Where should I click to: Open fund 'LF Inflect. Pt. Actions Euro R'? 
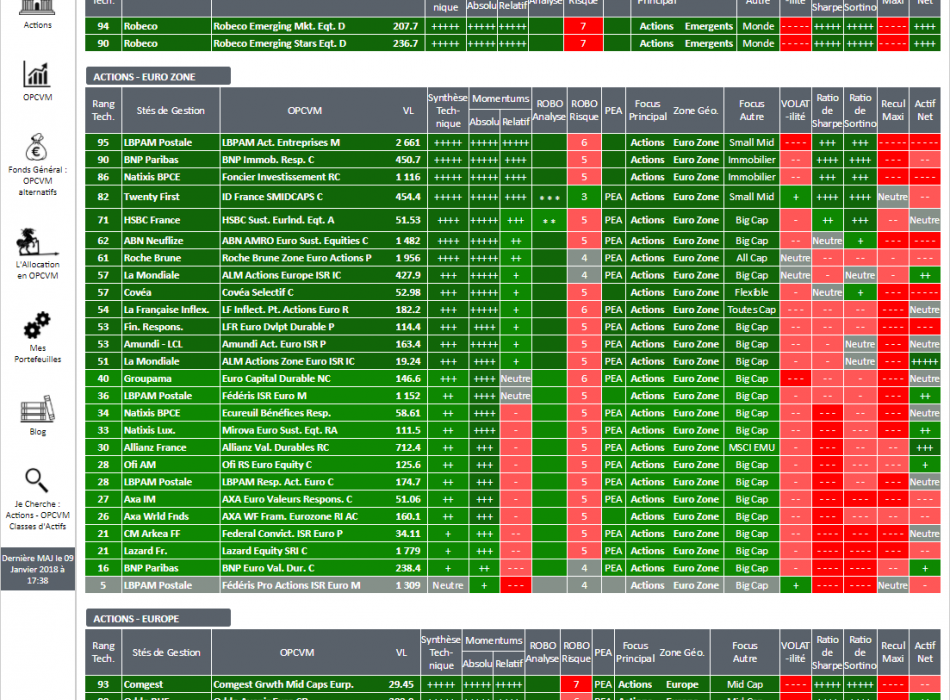(x=285, y=310)
